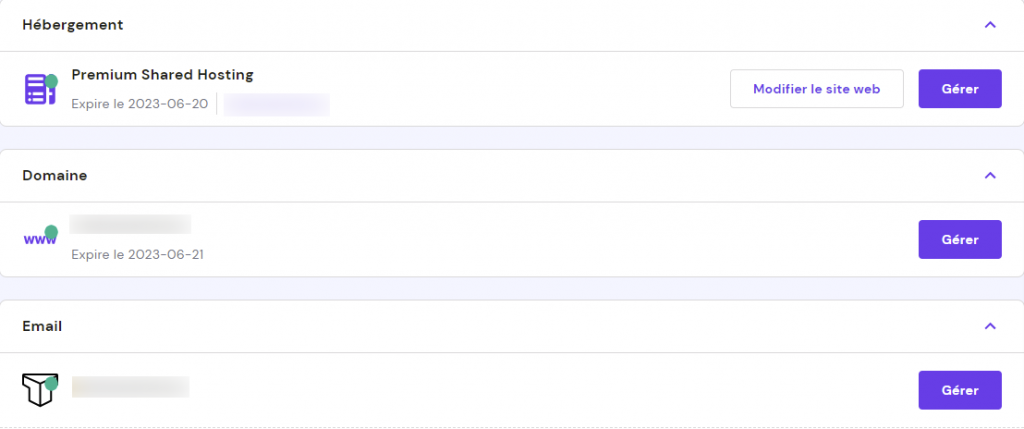The image size is (1024, 429).
Task: Click the Email section header
Action: coord(43,326)
